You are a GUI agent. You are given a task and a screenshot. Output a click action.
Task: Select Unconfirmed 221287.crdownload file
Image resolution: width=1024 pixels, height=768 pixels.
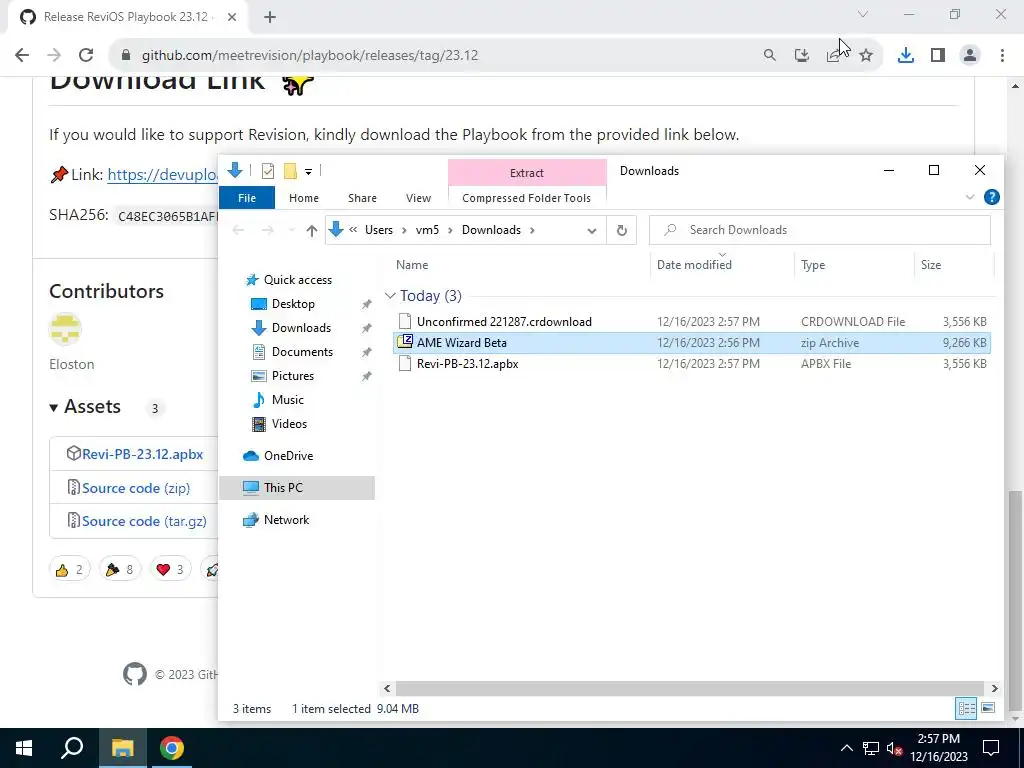point(692,322)
